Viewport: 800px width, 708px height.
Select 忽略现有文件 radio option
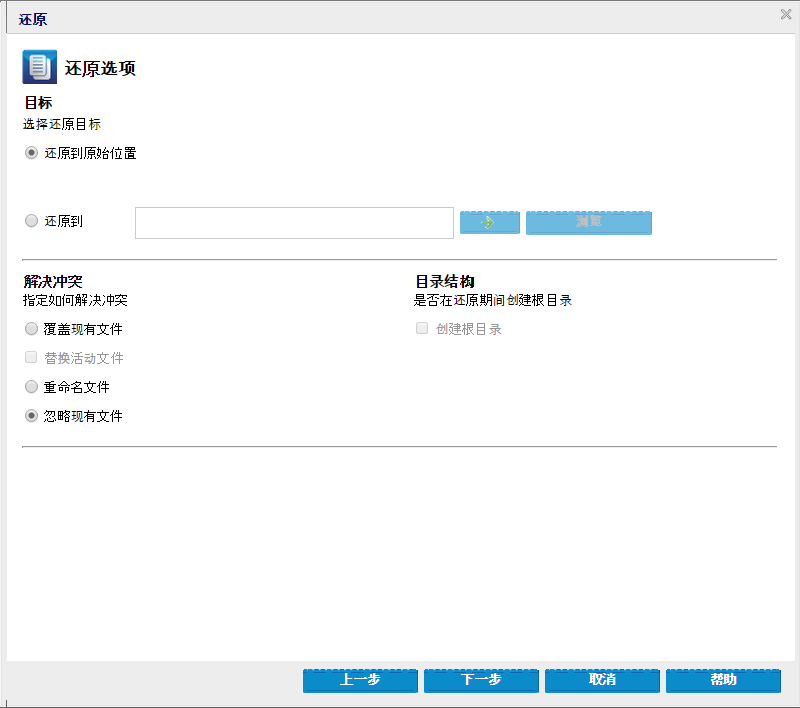(31, 416)
